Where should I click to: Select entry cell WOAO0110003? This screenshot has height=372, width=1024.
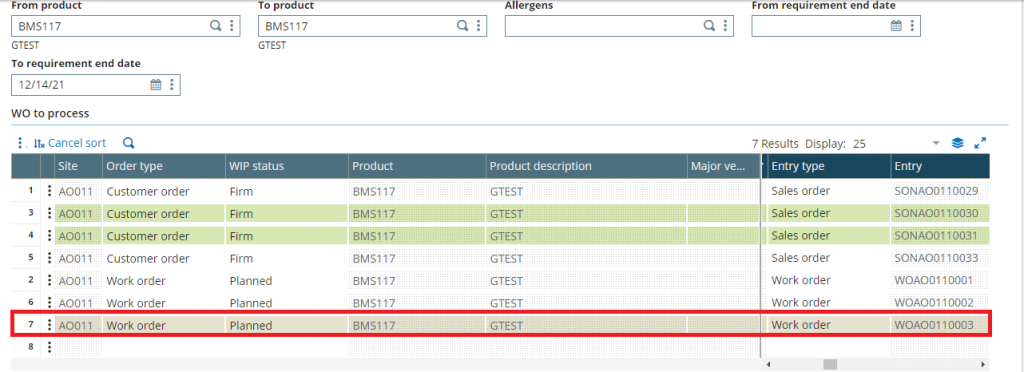click(940, 325)
